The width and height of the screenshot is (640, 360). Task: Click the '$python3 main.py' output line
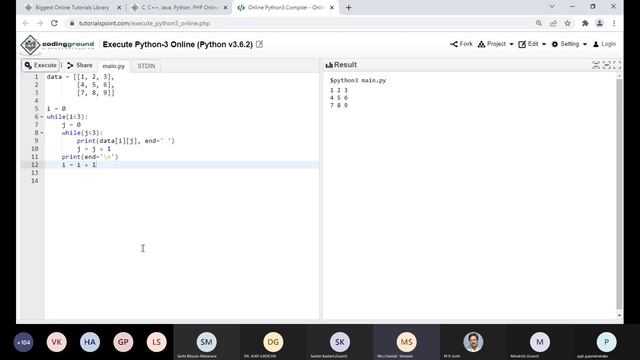[x=358, y=80]
